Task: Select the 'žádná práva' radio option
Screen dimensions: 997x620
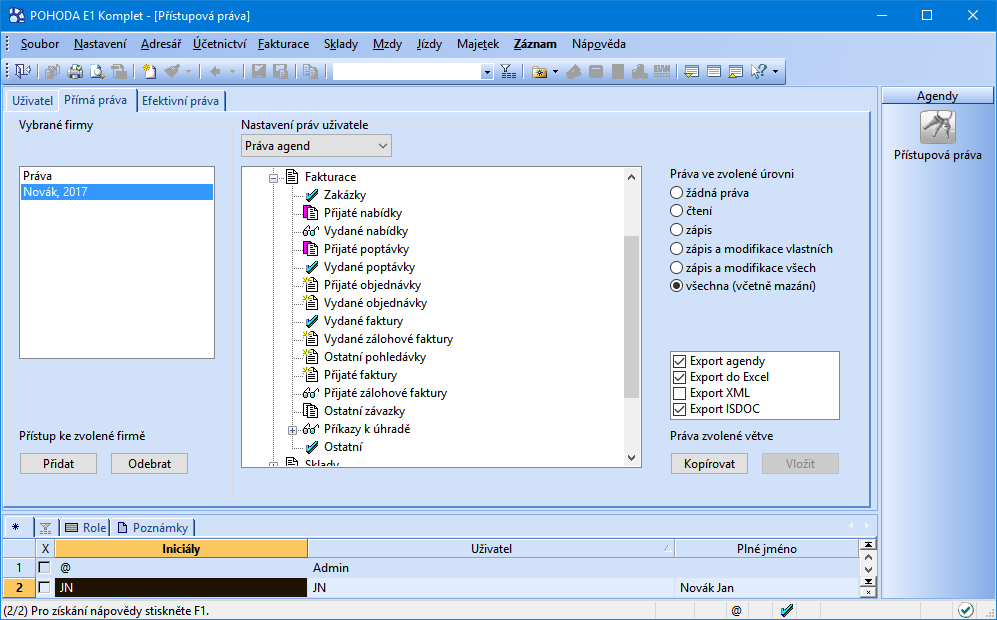Action: (677, 193)
